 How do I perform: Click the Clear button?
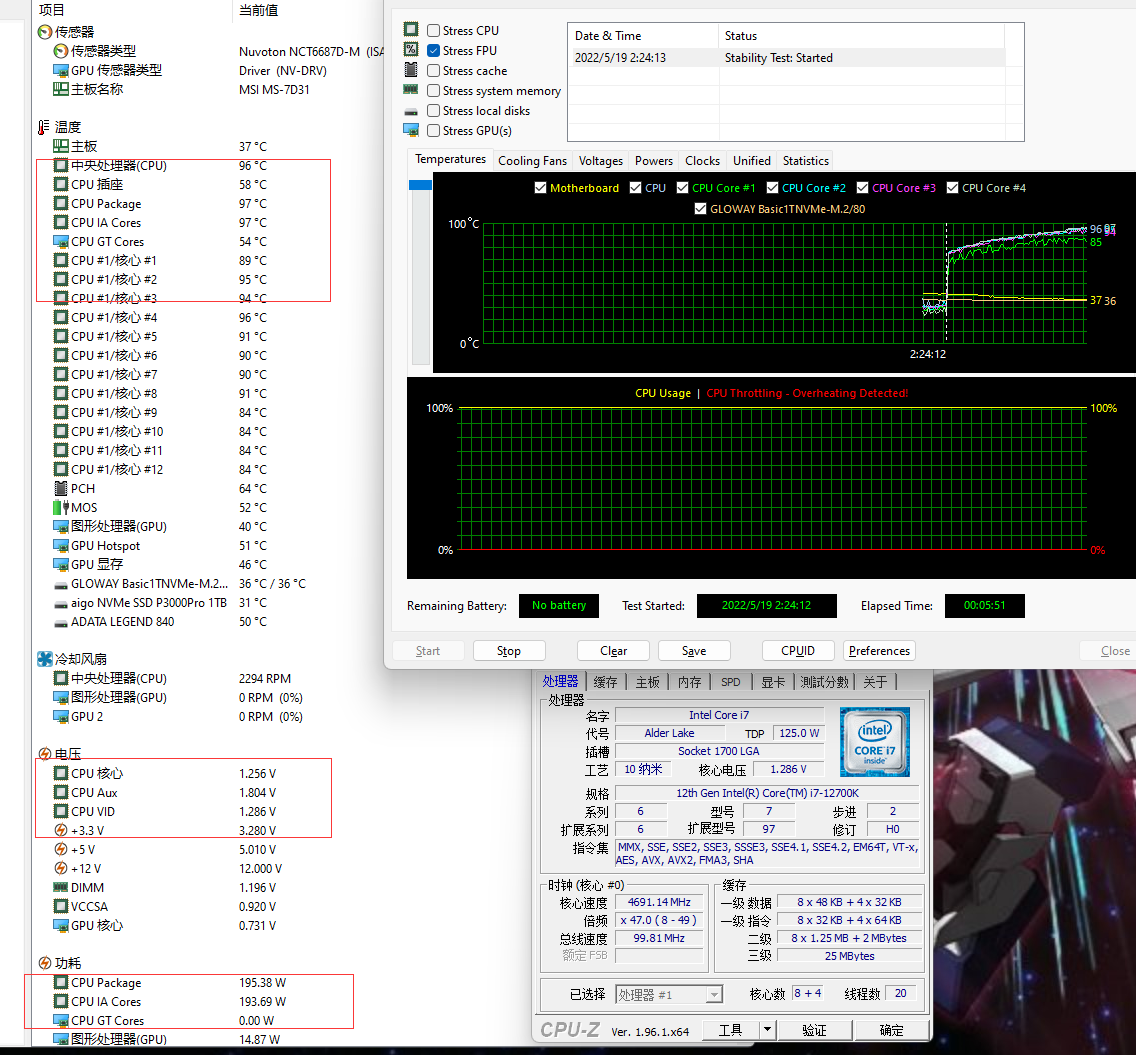coord(613,651)
